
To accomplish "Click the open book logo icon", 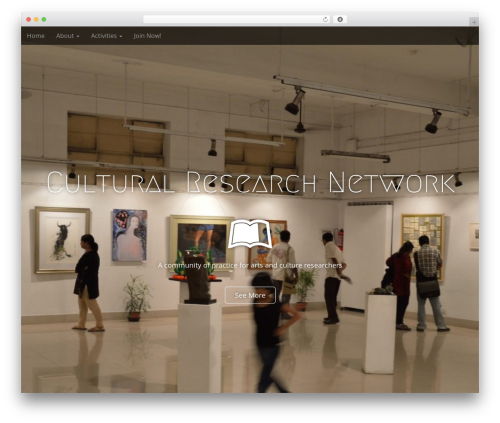I will [250, 234].
